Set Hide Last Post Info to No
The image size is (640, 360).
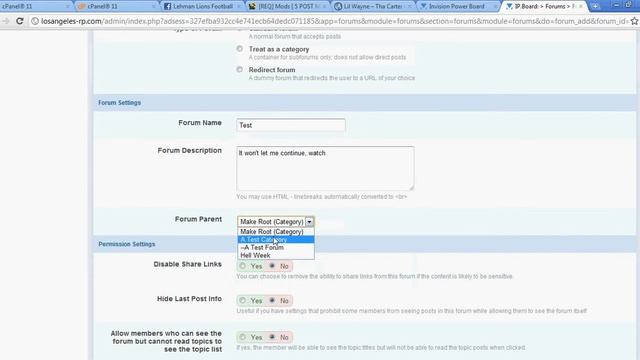(x=272, y=300)
